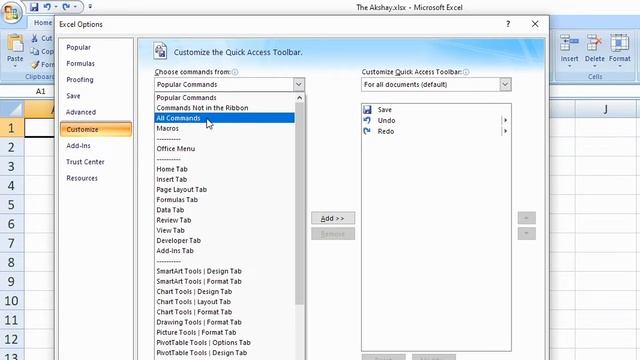Choose PivotTable Tools | Options Tab
The image size is (640, 360).
click(x=224, y=342)
